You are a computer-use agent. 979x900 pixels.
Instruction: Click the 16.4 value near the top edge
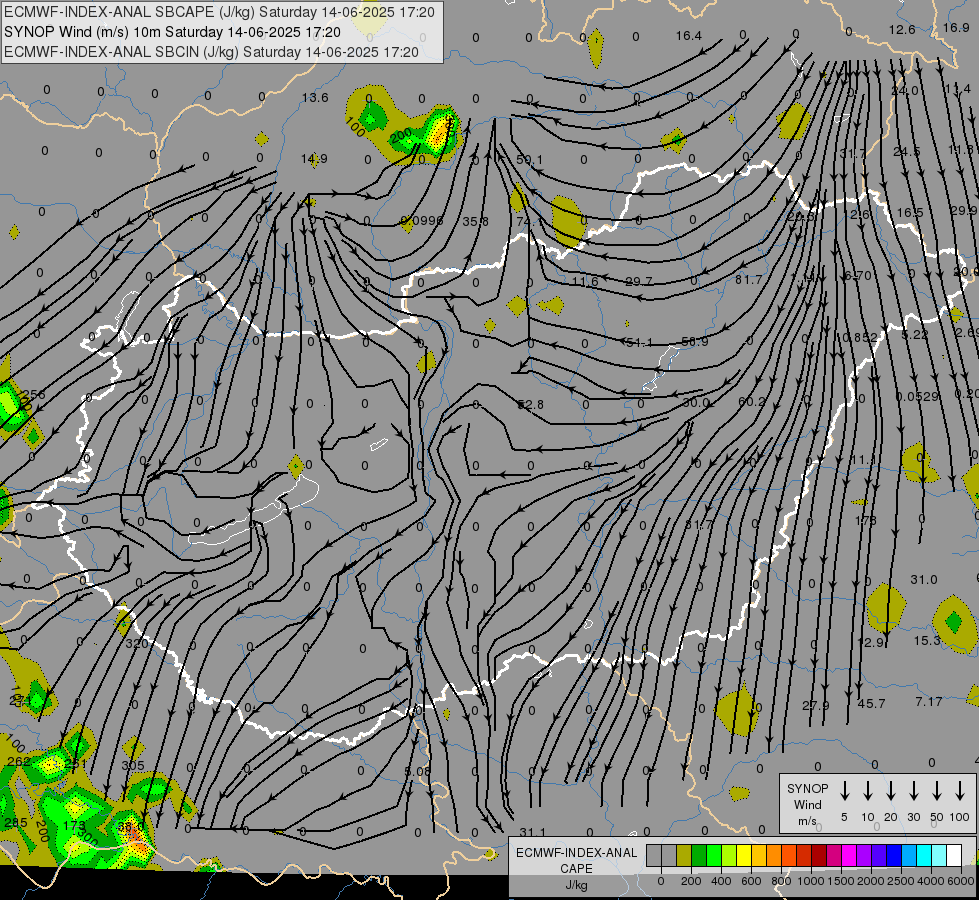pos(689,36)
